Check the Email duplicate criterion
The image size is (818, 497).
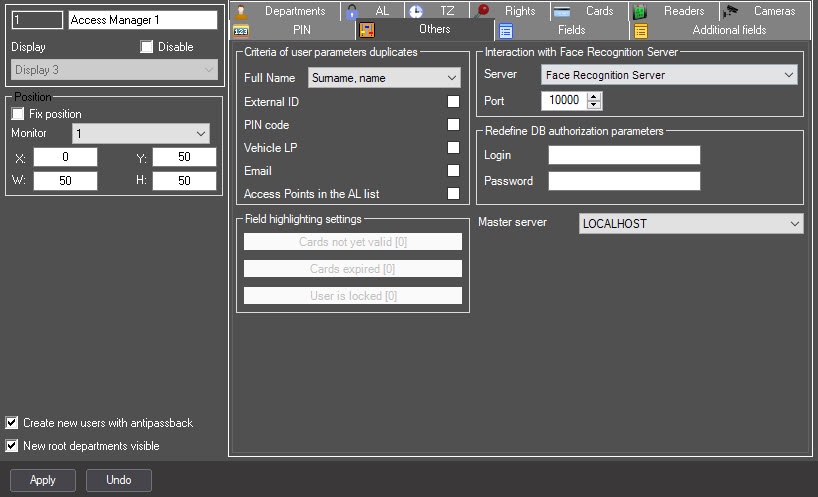pos(453,171)
